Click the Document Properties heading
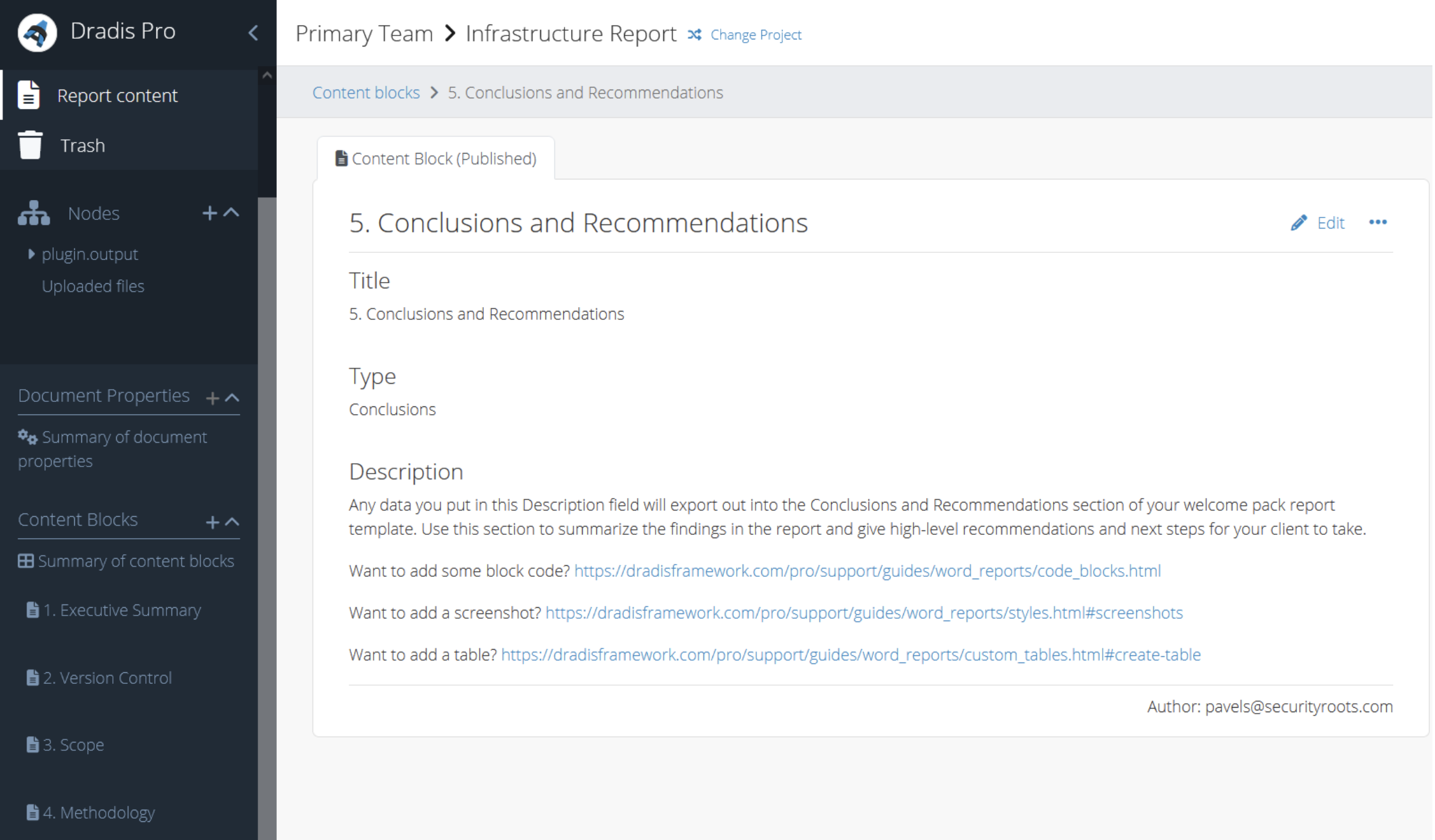Screen dimensions: 1435x840 (104, 395)
